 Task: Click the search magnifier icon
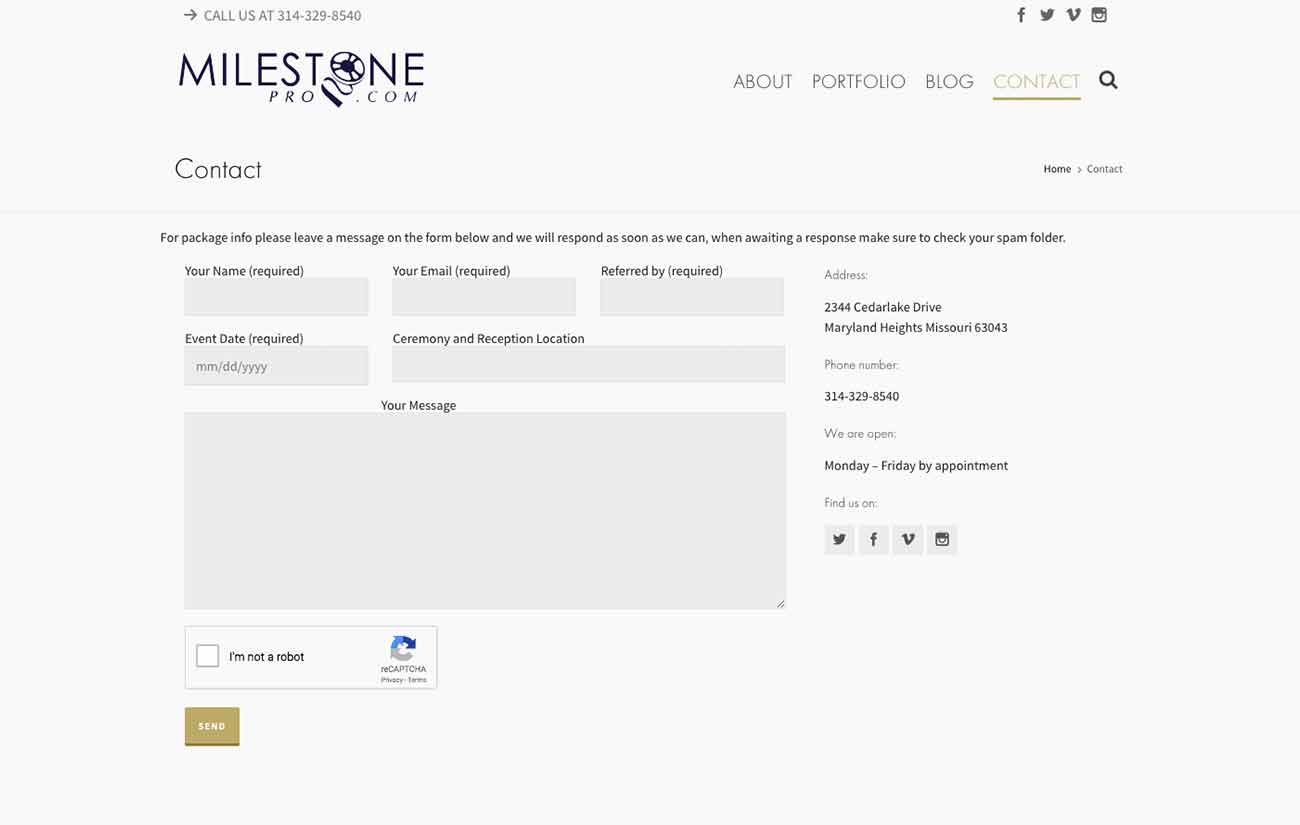(x=1108, y=80)
